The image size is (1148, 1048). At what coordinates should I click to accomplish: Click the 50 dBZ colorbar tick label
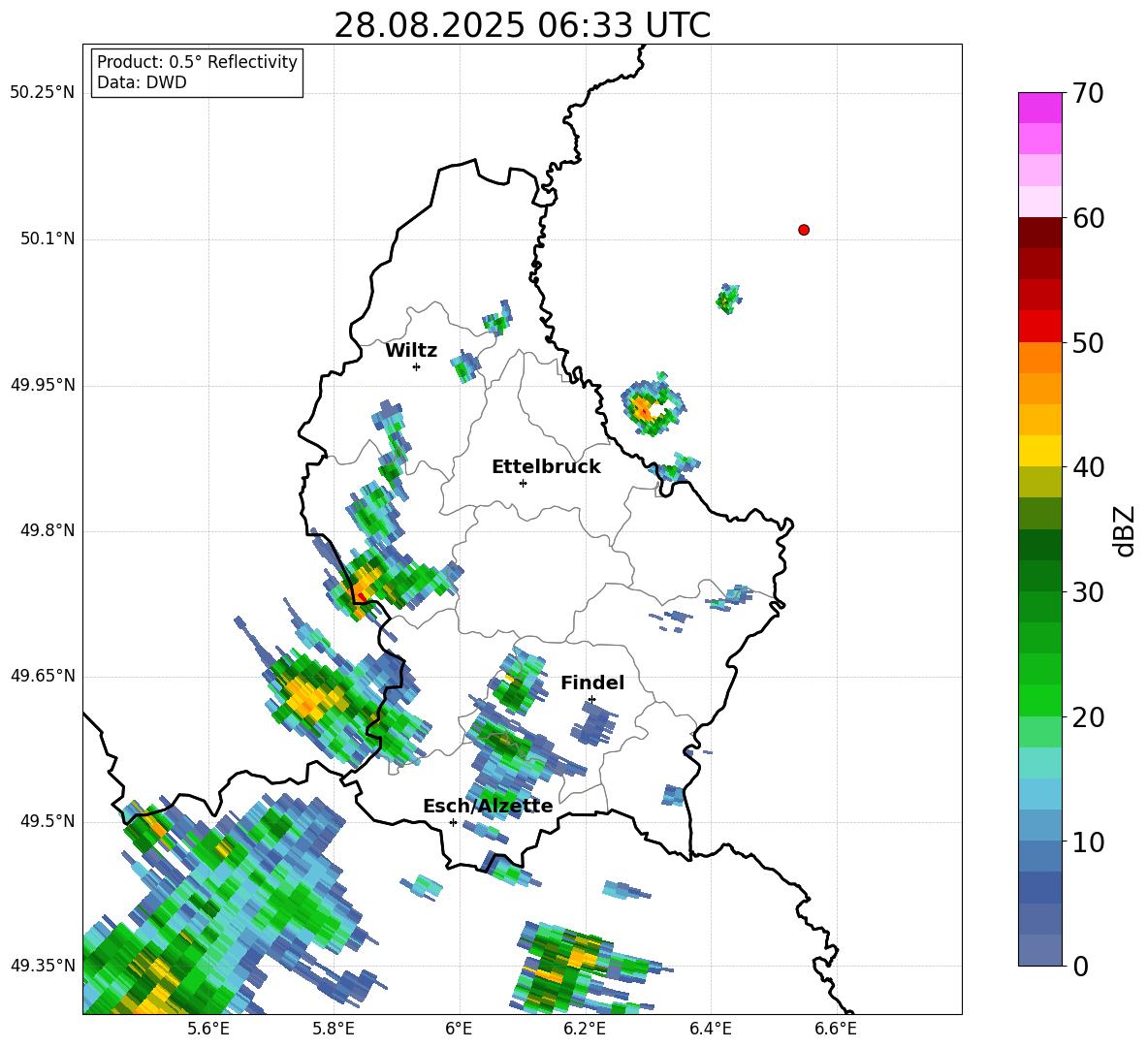1089,342
